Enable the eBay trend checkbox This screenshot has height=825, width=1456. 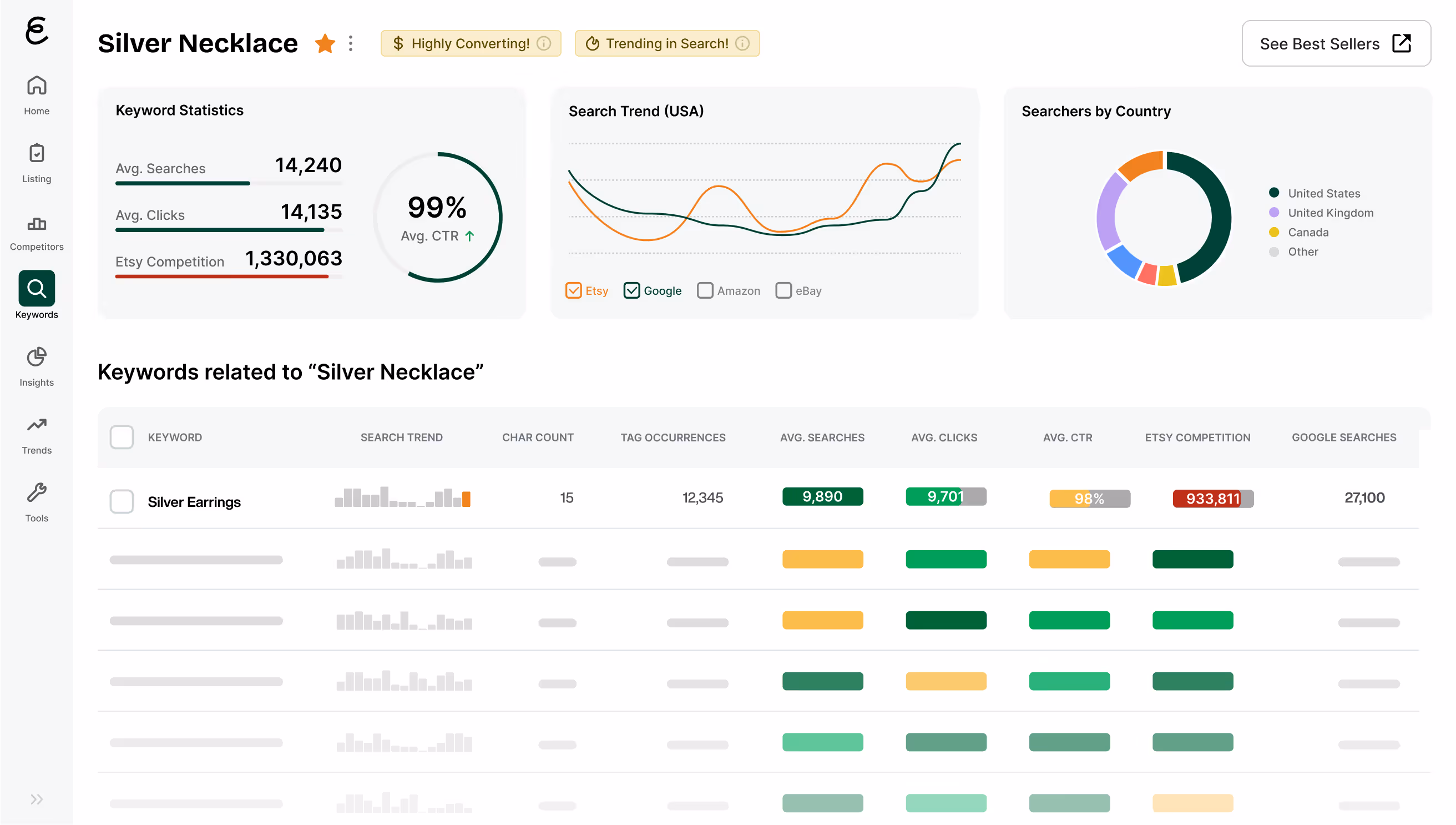tap(783, 291)
